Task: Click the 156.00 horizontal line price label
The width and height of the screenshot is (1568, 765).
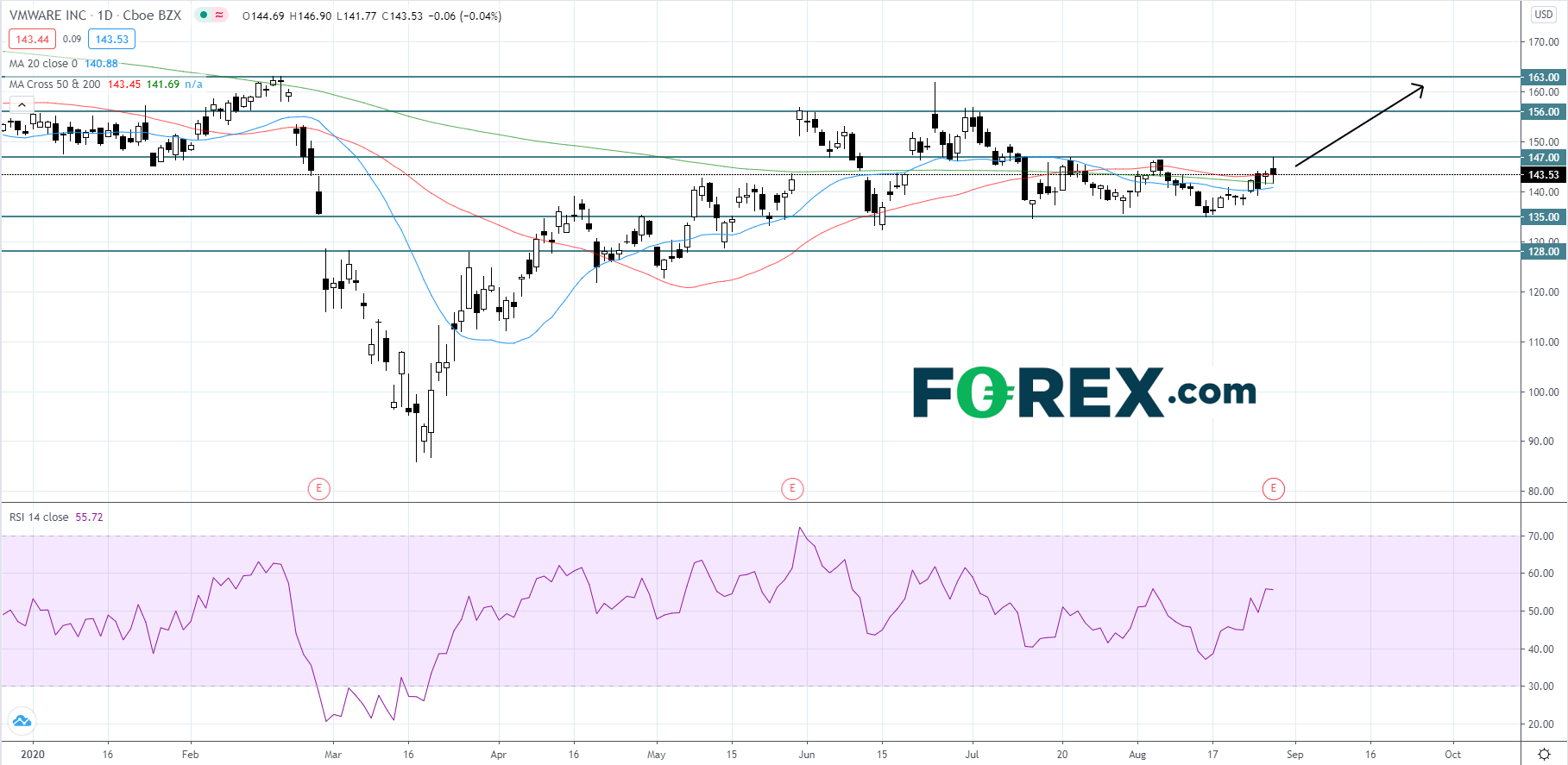Action: click(1544, 112)
